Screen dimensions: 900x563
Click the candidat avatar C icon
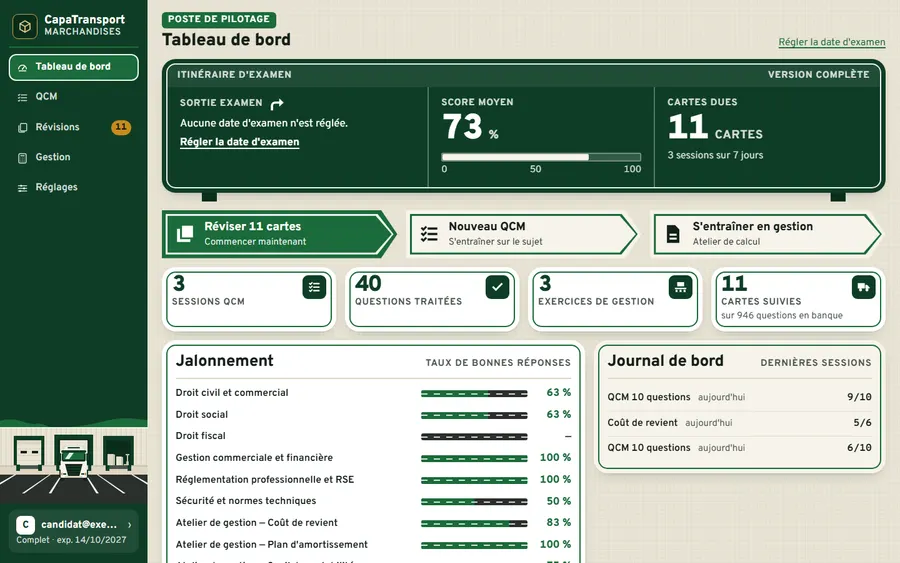(25, 525)
